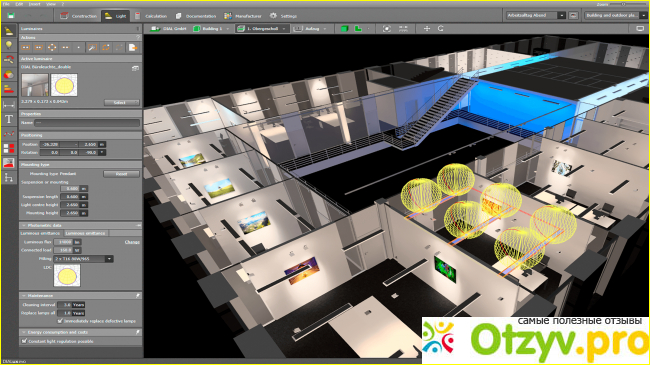This screenshot has width=650, height=365.
Task: Click the Change link beside Luminous flux
Action: point(132,242)
